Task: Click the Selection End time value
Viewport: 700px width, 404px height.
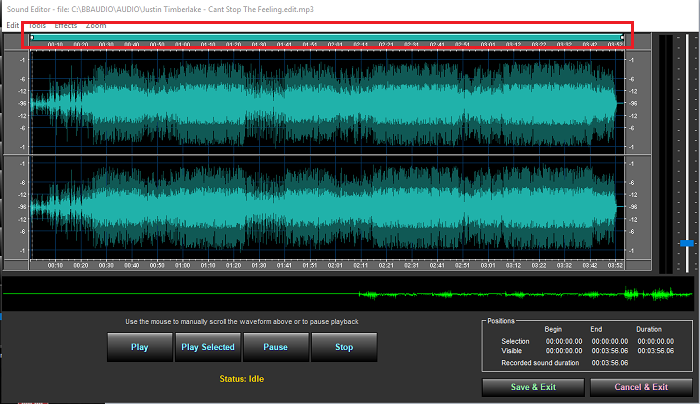Action: click(610, 341)
